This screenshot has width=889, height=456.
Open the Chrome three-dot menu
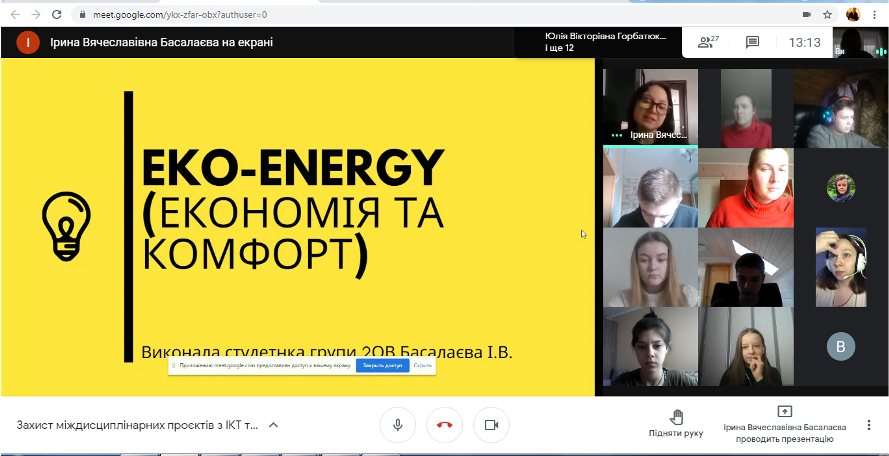pos(875,15)
